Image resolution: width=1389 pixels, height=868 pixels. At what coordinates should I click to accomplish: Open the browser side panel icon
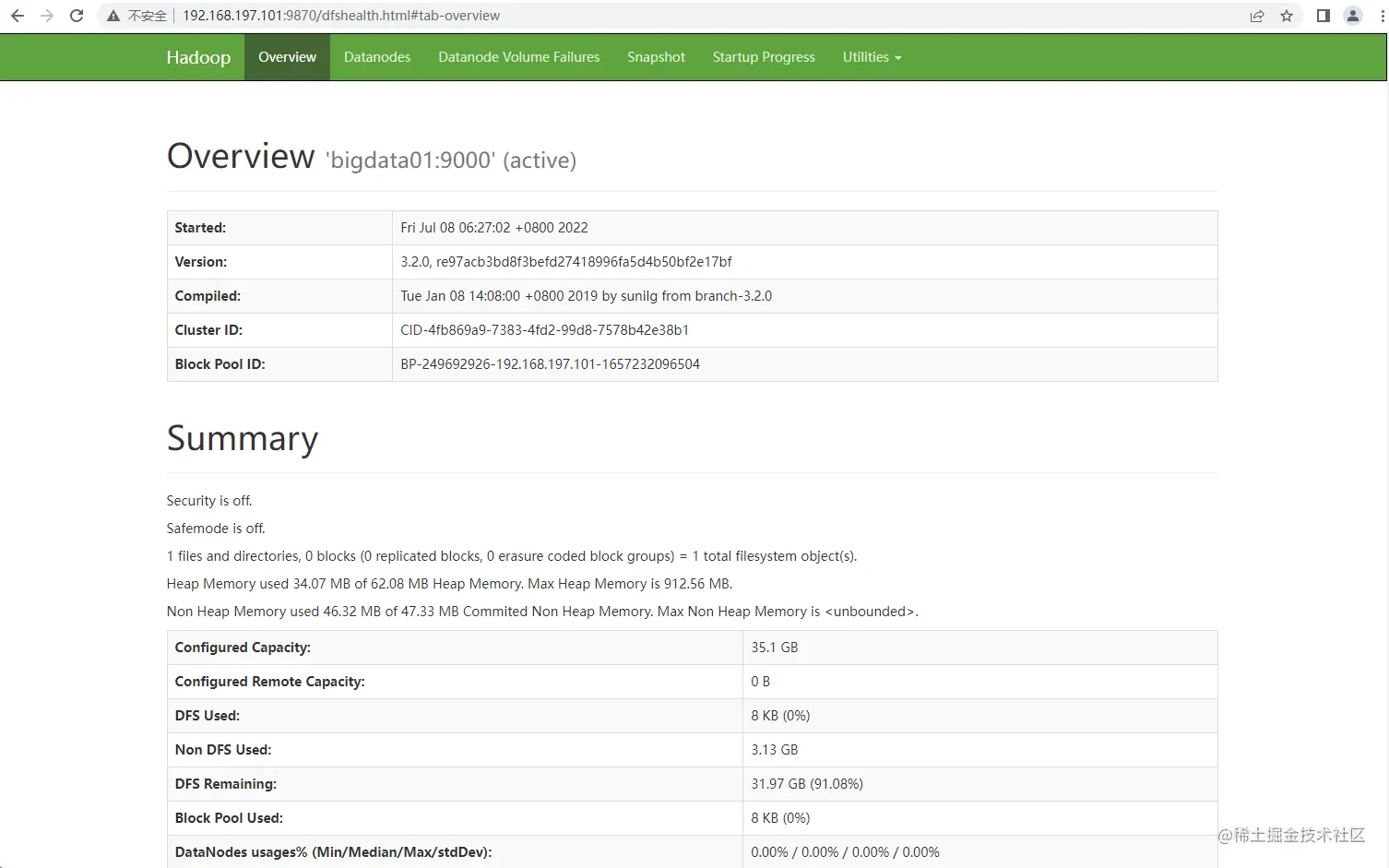point(1323,16)
